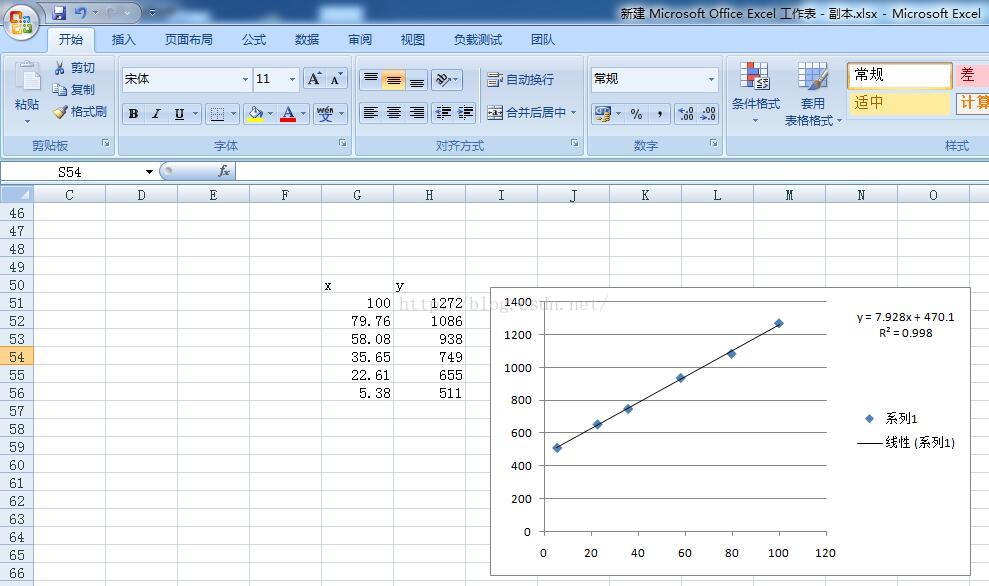
Task: Switch to the 视图 tab
Action: coord(413,40)
